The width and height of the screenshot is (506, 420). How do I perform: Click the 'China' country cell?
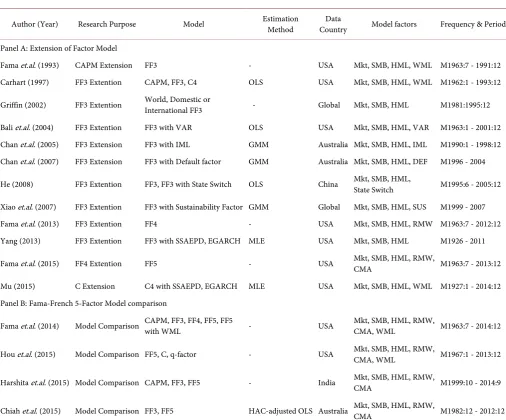click(x=328, y=184)
